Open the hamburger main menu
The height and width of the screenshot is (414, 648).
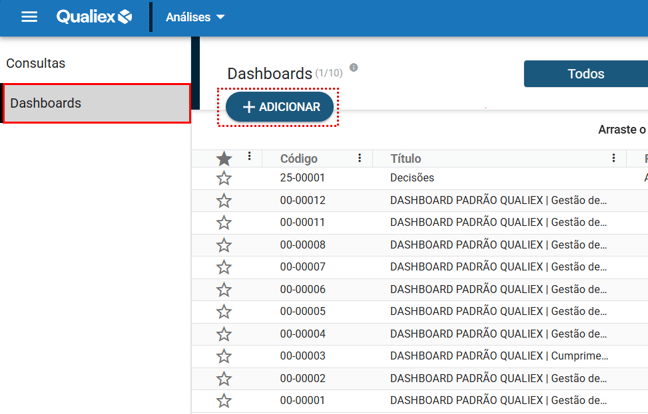[29, 17]
